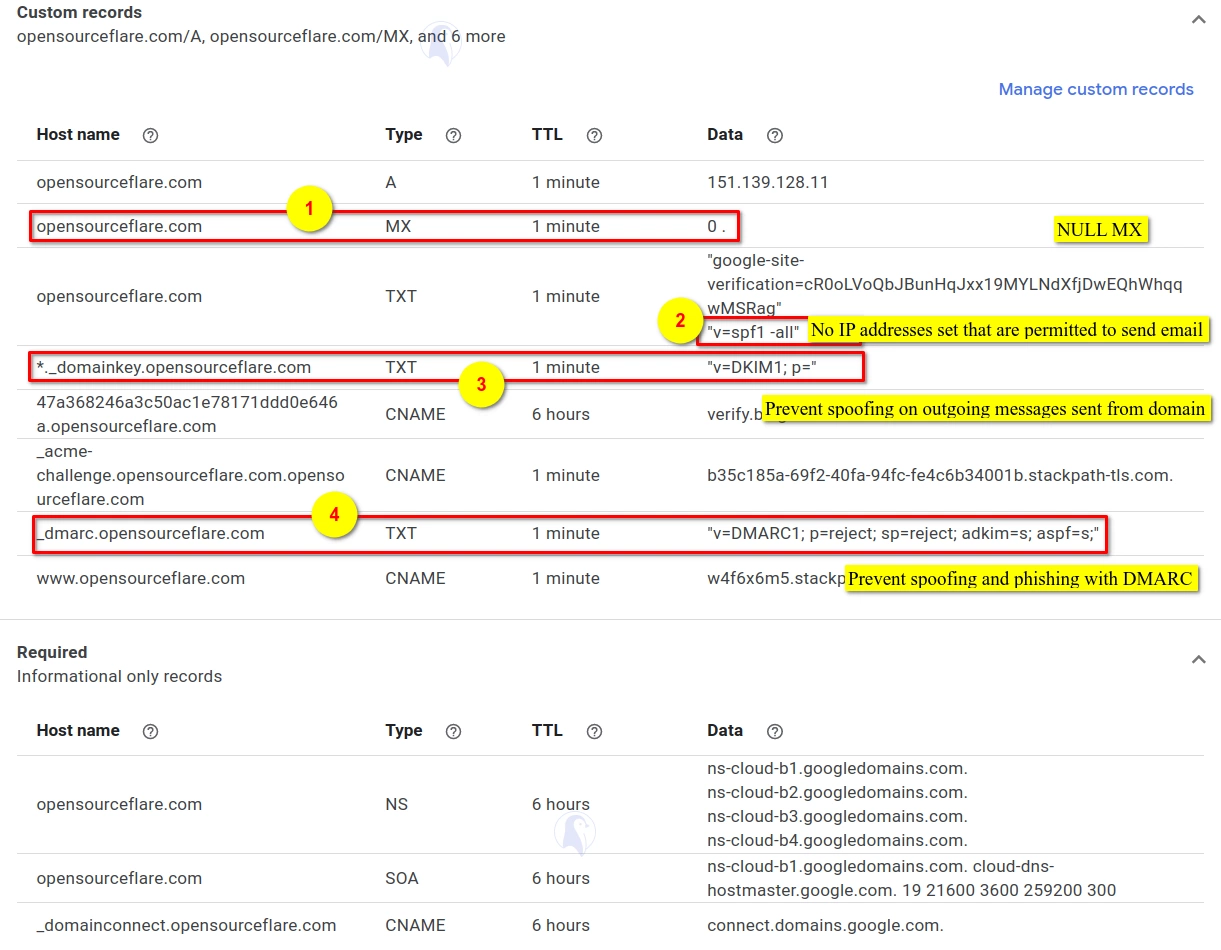Click the Data help icon in Required section
1221x950 pixels.
pos(774,731)
